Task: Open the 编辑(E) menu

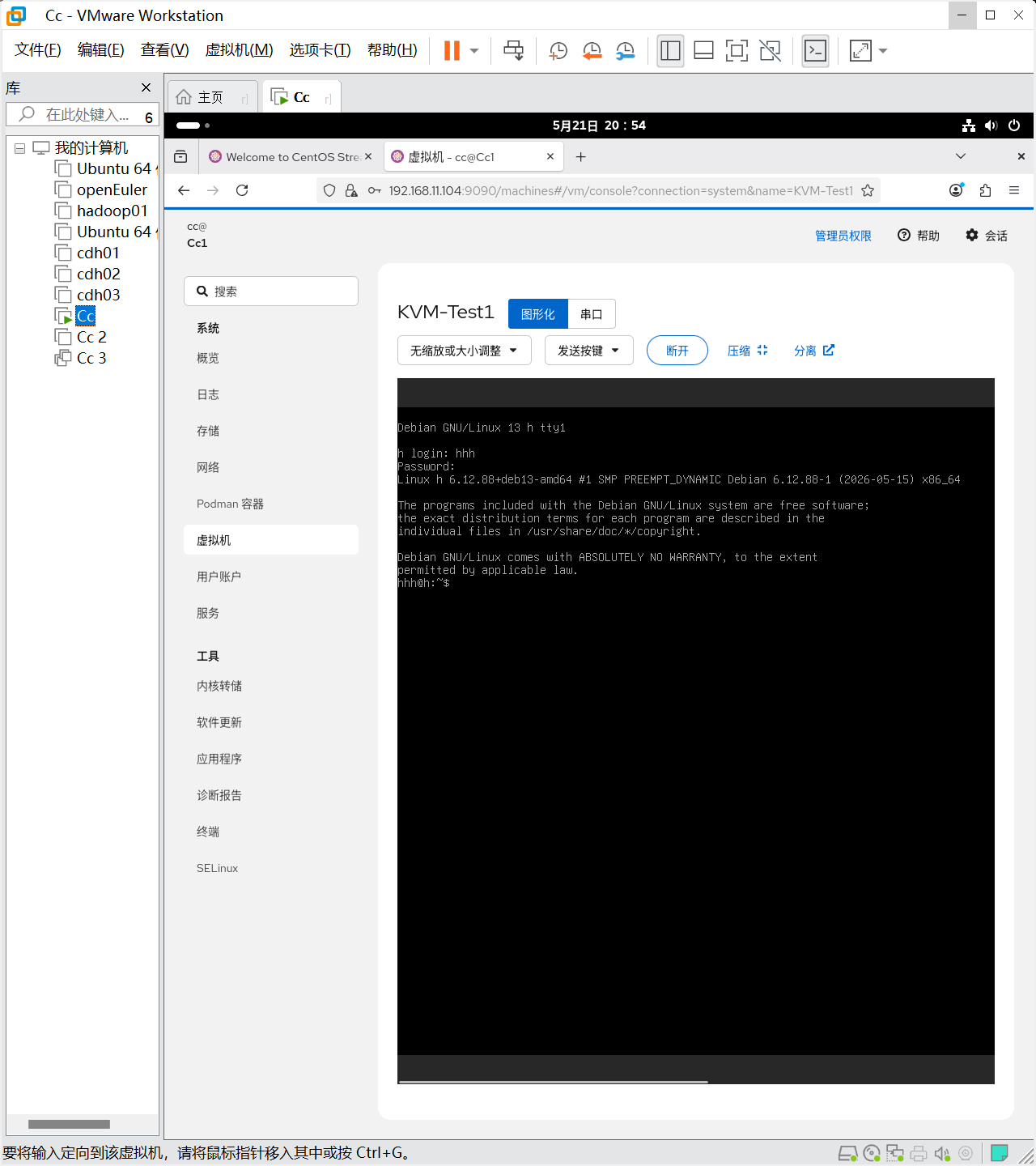Action: coord(101,50)
